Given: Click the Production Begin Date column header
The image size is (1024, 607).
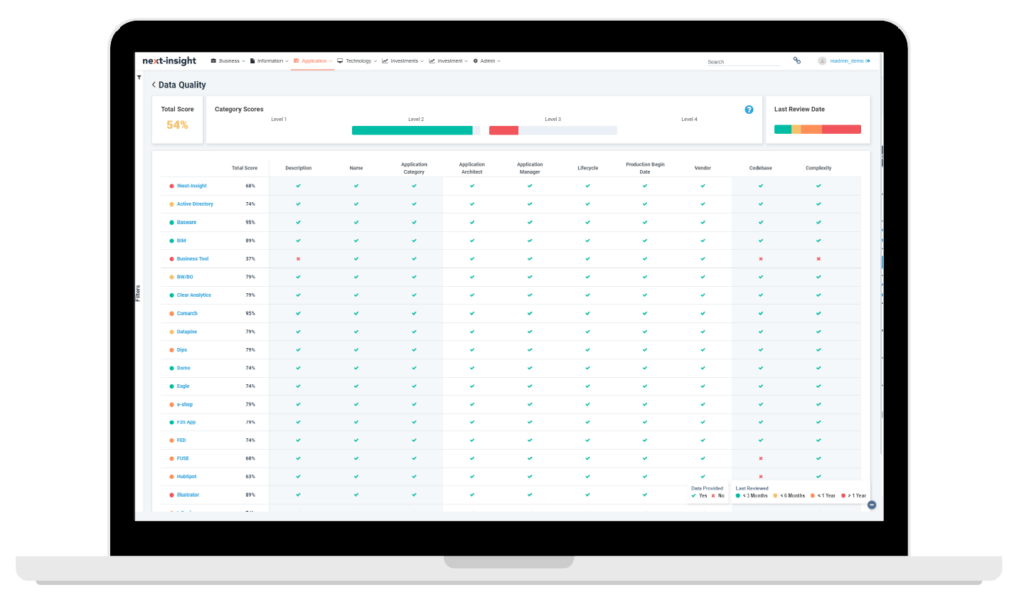Looking at the screenshot, I should pyautogui.click(x=645, y=168).
